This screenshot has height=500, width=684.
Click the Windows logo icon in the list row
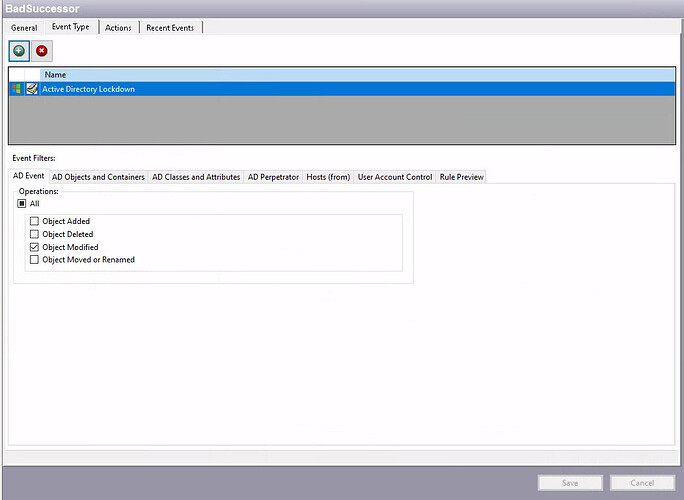click(x=16, y=89)
